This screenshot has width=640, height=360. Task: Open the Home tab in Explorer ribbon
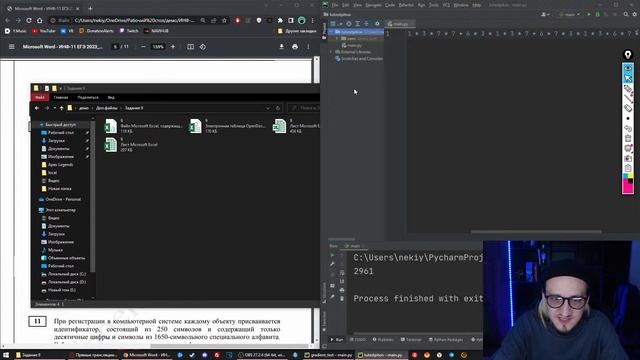tap(61, 97)
